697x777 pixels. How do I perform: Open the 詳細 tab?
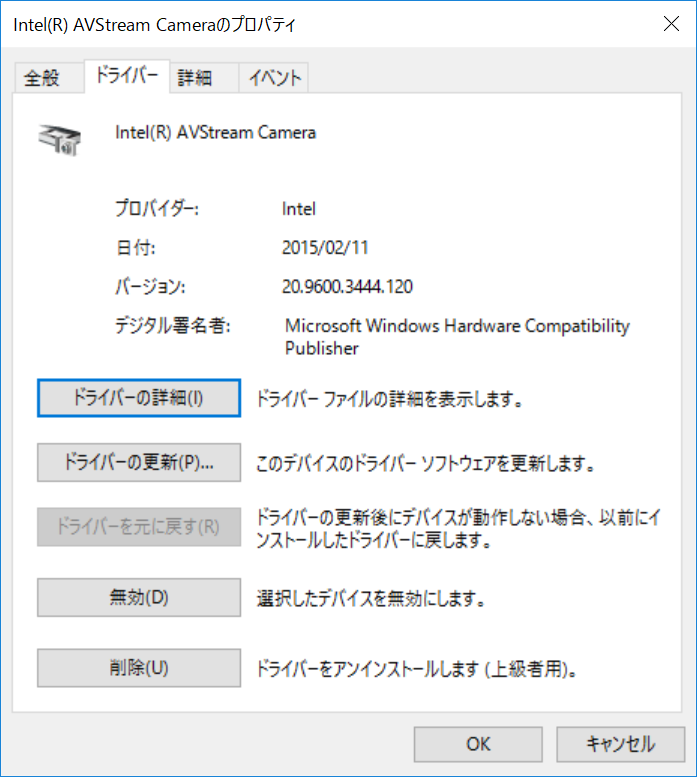[204, 78]
